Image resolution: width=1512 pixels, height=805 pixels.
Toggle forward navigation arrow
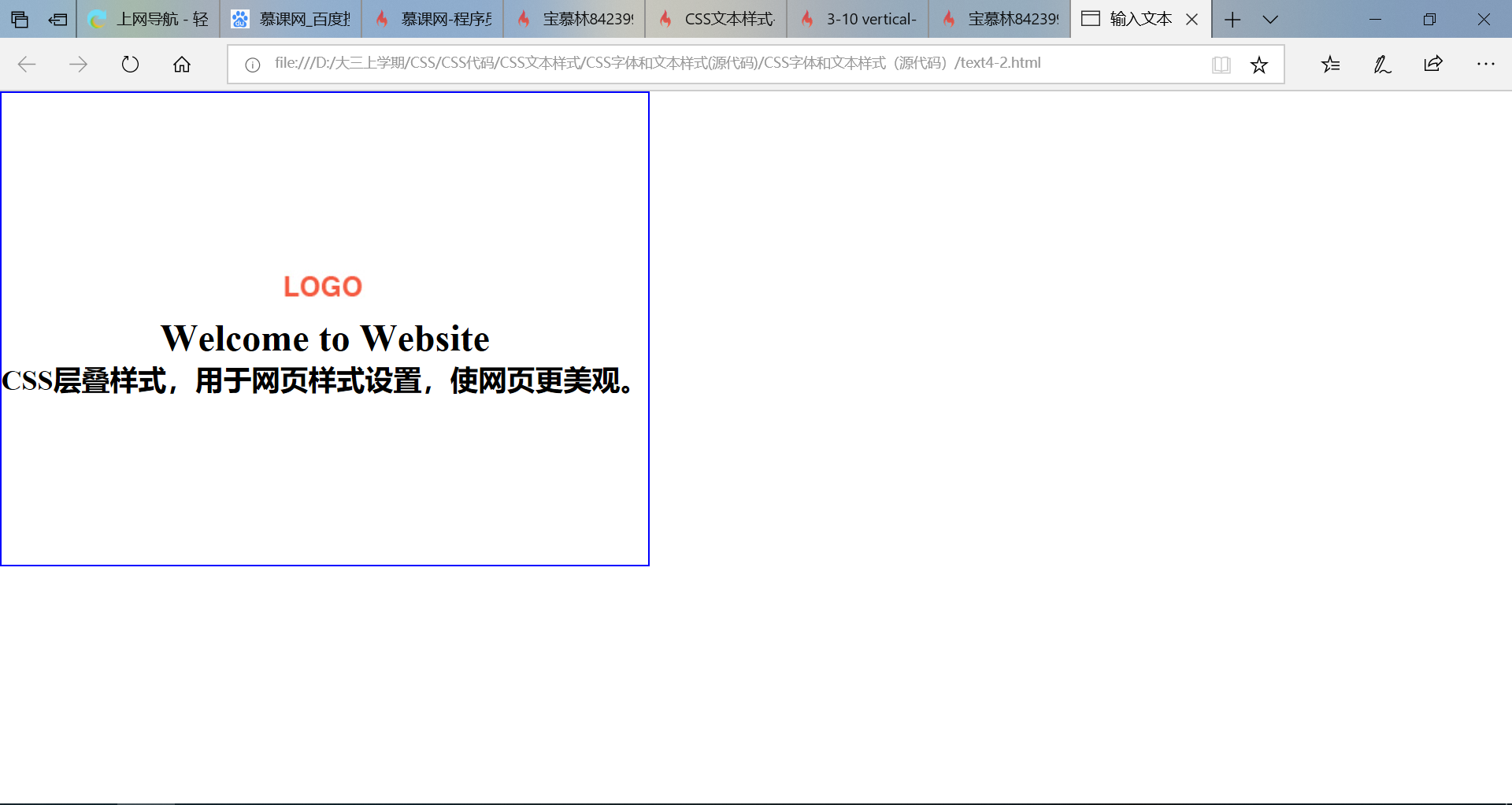click(79, 64)
